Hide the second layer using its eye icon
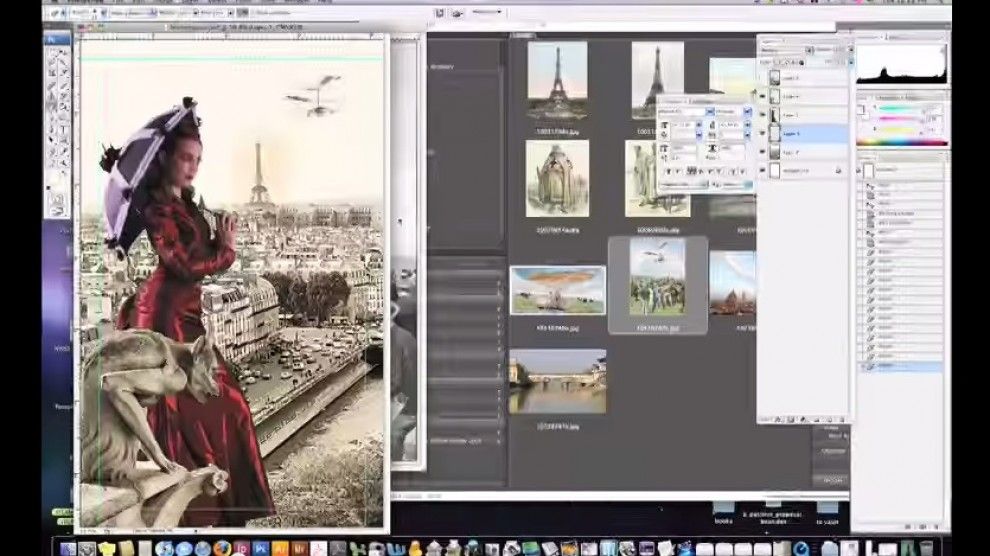This screenshot has height=556, width=990. pos(762,97)
